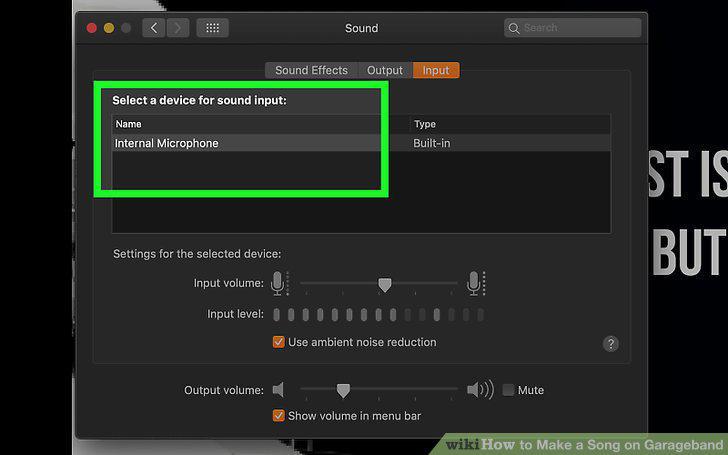This screenshot has height=455, width=728.
Task: Click the Sound window title
Action: click(x=361, y=28)
